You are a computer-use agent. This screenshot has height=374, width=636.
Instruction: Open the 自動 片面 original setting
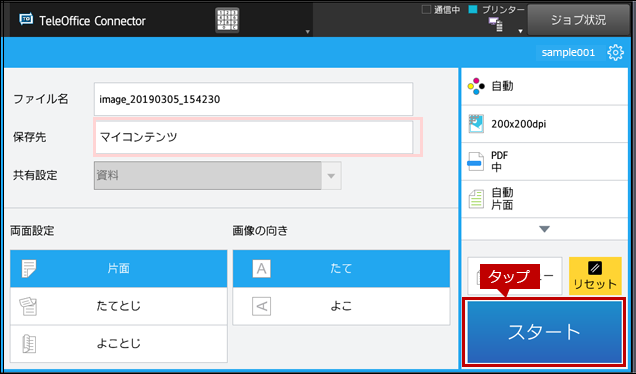(x=544, y=199)
